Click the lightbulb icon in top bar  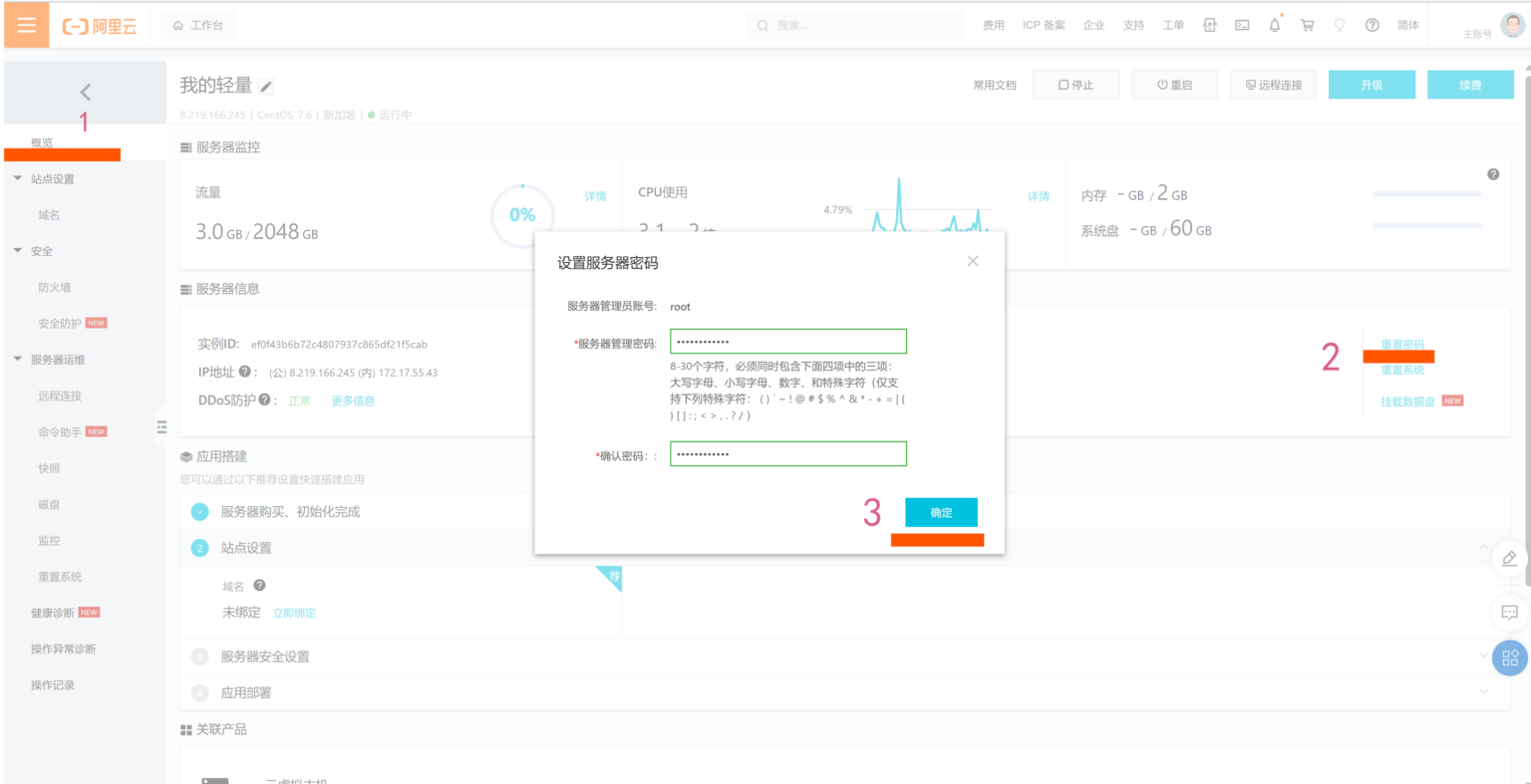[x=1340, y=24]
